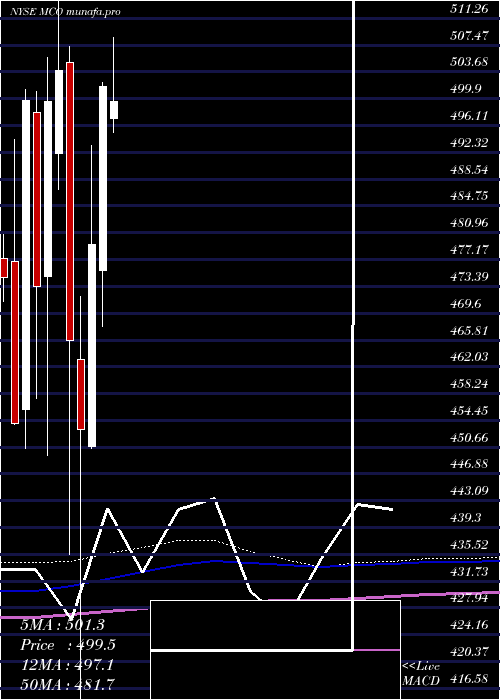Click the 462.03 price axis label
Screen dimensions: 500x700
pyautogui.click(x=469, y=357)
